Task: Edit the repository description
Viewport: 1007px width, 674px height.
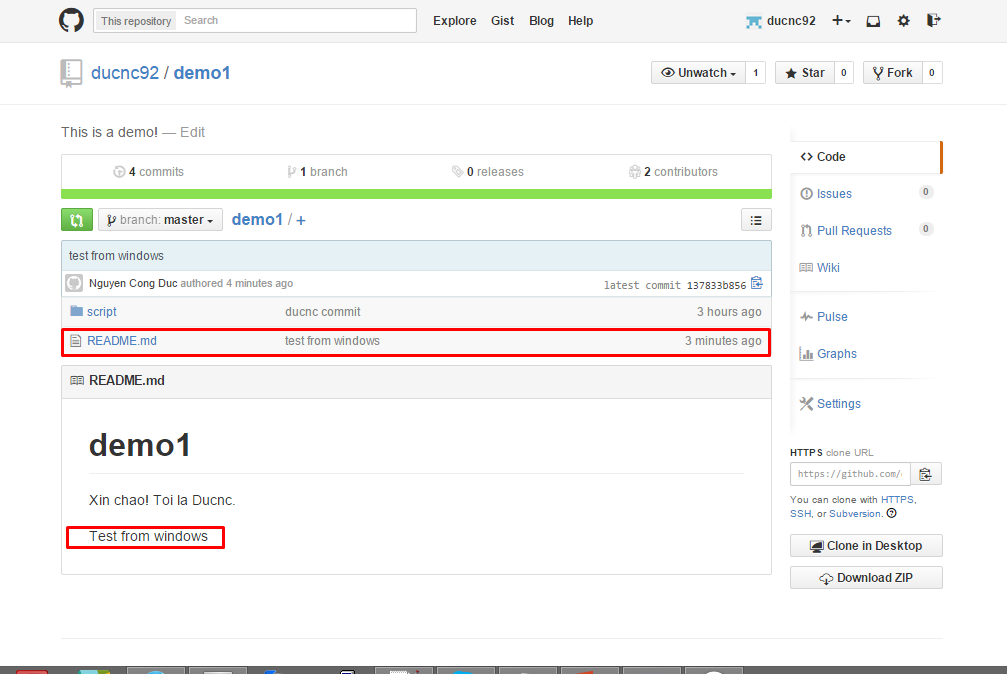Action: [192, 132]
